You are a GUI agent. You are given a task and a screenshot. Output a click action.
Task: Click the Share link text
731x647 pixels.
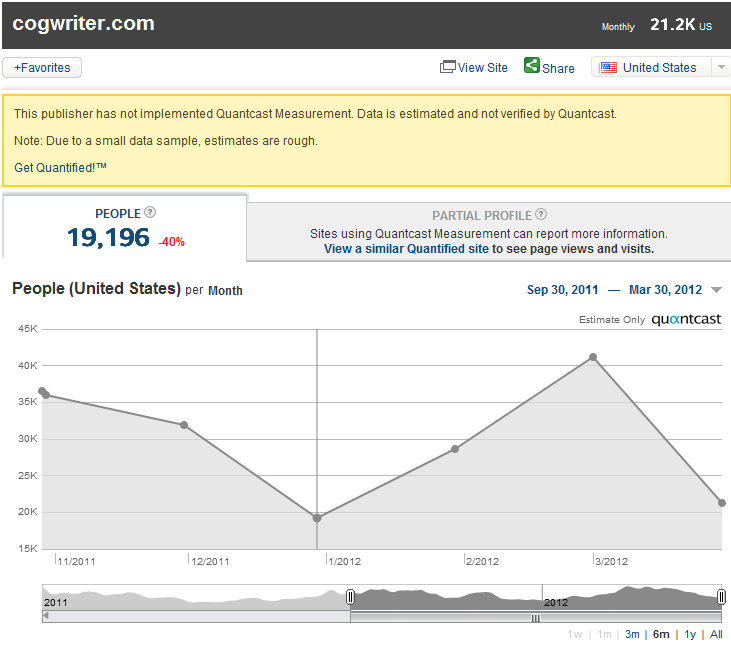pos(558,69)
